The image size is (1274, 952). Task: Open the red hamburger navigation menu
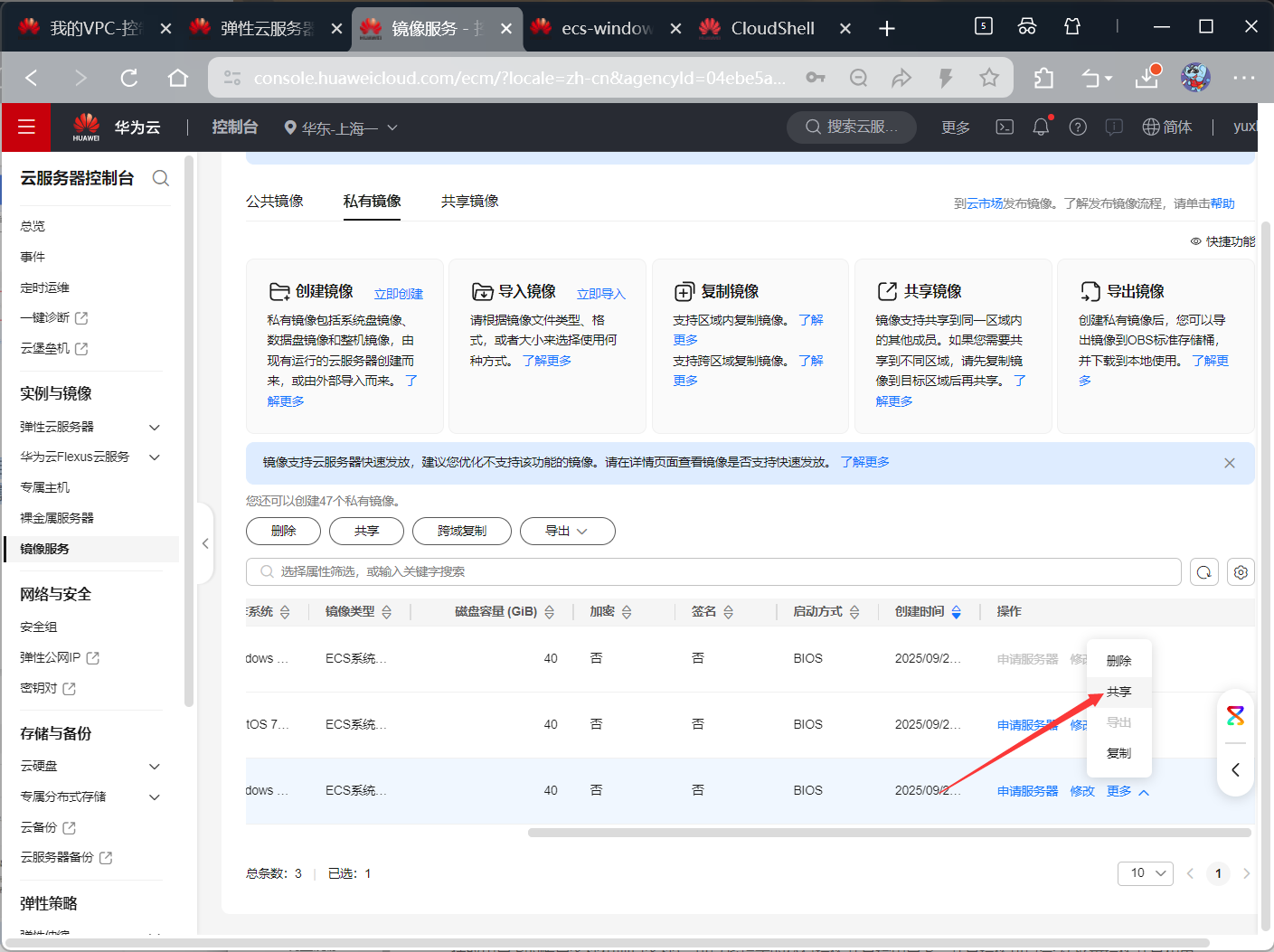tap(26, 127)
